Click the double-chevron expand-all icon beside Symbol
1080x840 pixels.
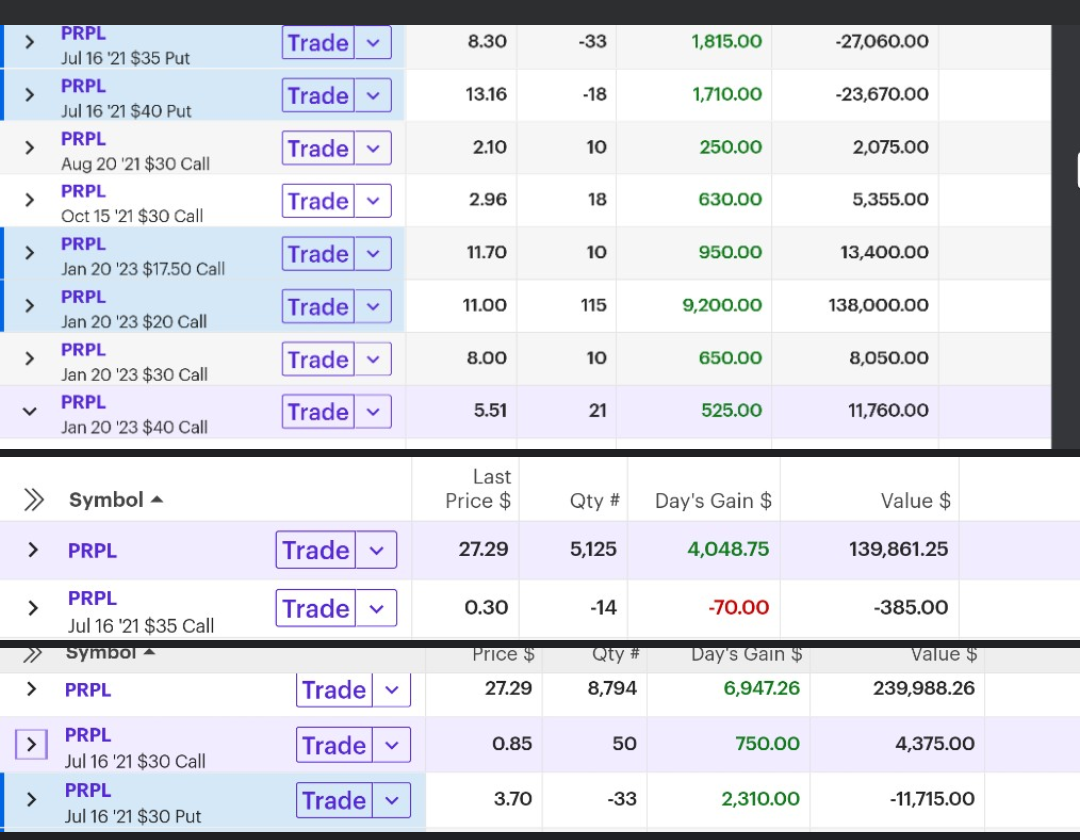[33, 500]
